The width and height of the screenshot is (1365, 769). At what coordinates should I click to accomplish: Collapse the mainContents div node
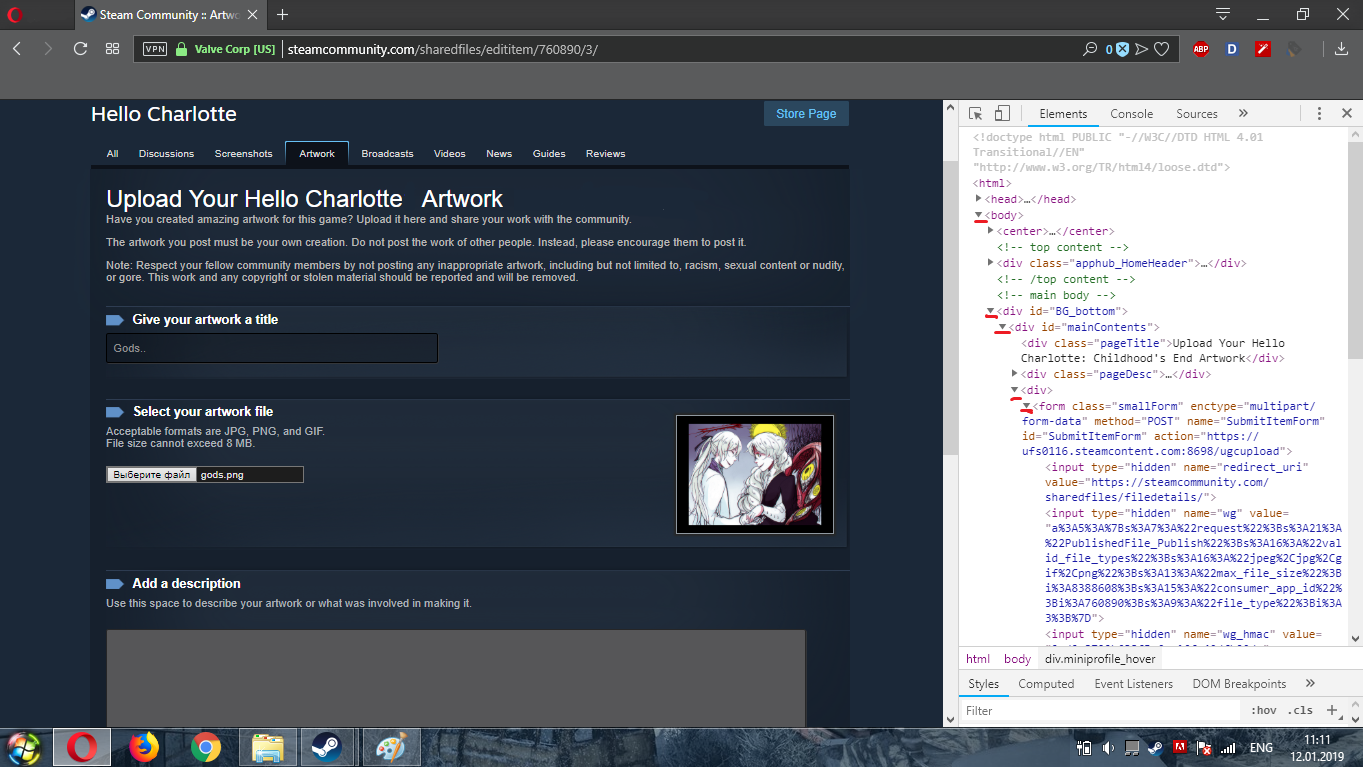pos(1003,327)
